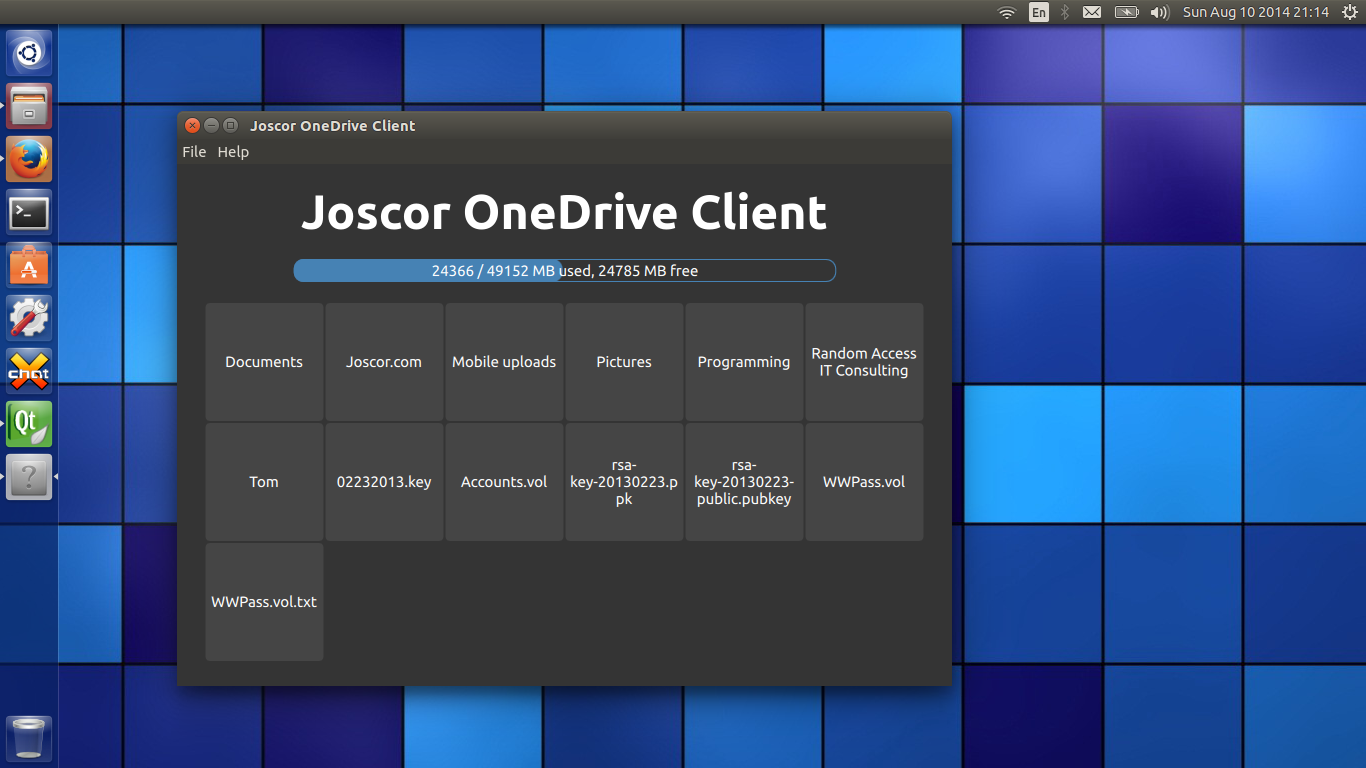The image size is (1366, 768).
Task: Select the 02232013.key file tile
Action: point(383,481)
